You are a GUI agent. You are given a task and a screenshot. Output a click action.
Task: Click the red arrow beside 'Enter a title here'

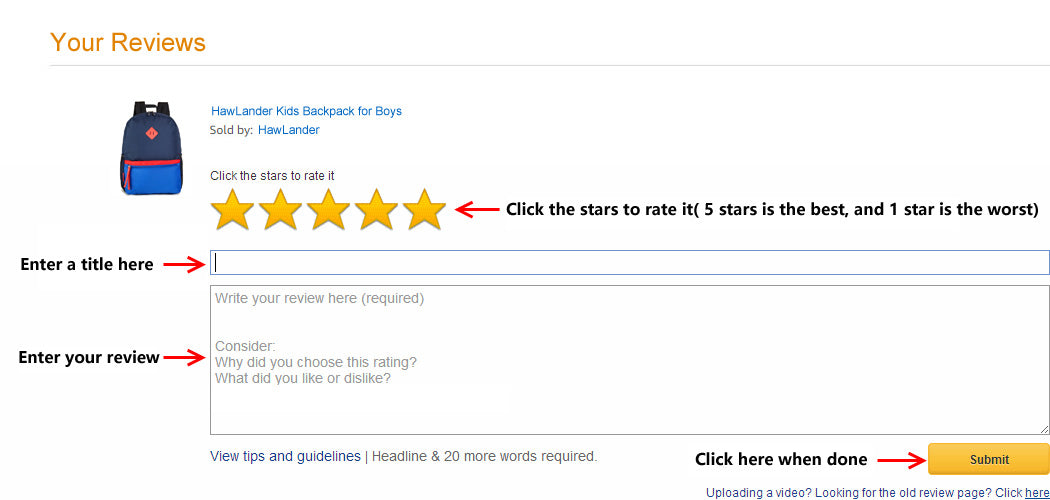pyautogui.click(x=184, y=264)
